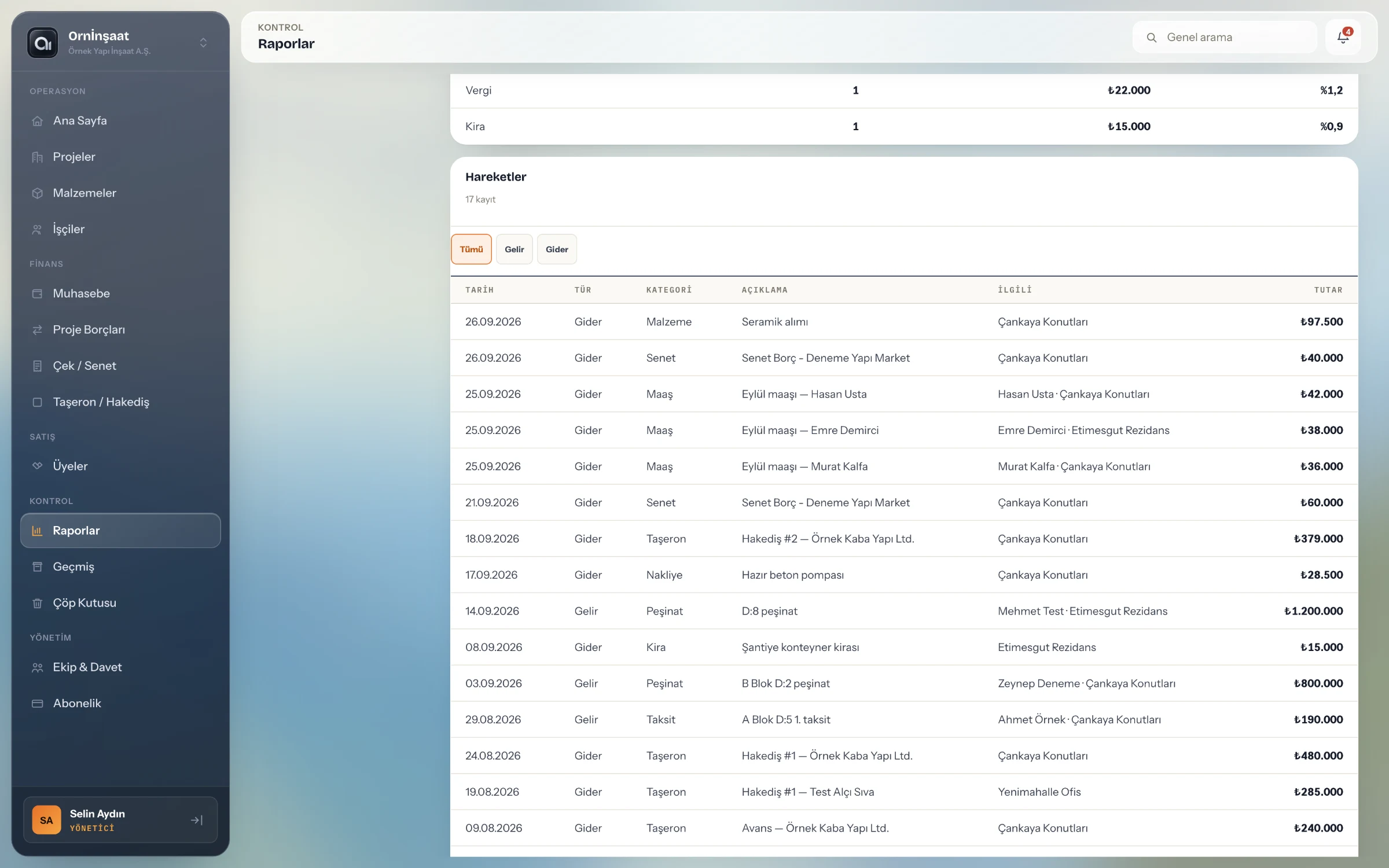Click the Genel arama search field
The height and width of the screenshot is (868, 1389).
click(1225, 38)
